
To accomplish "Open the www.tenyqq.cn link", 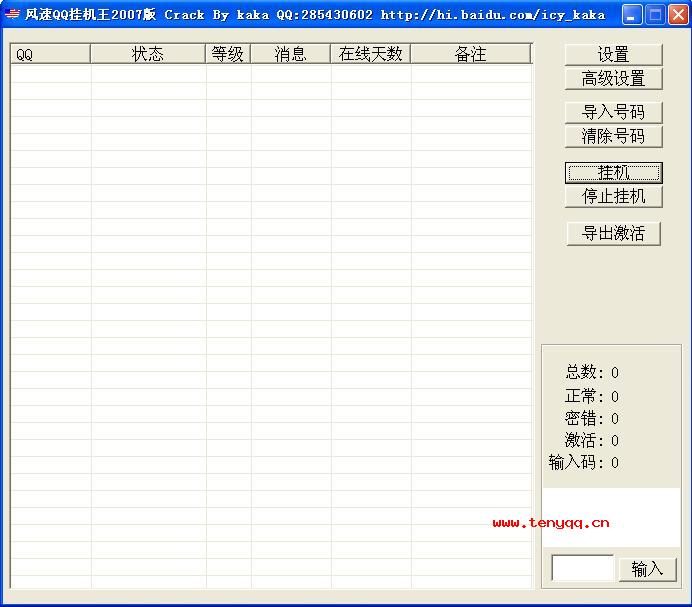I will click(551, 522).
